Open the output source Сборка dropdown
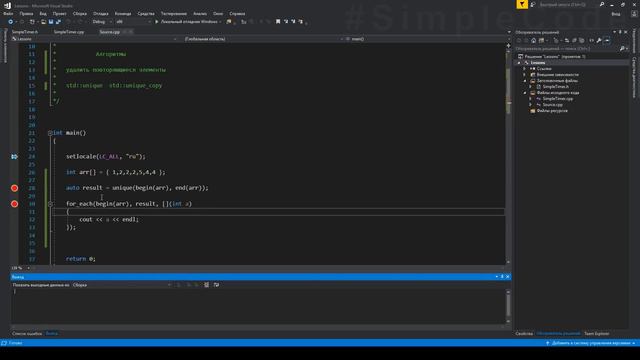Viewport: 640px width, 360px height. (x=122, y=285)
